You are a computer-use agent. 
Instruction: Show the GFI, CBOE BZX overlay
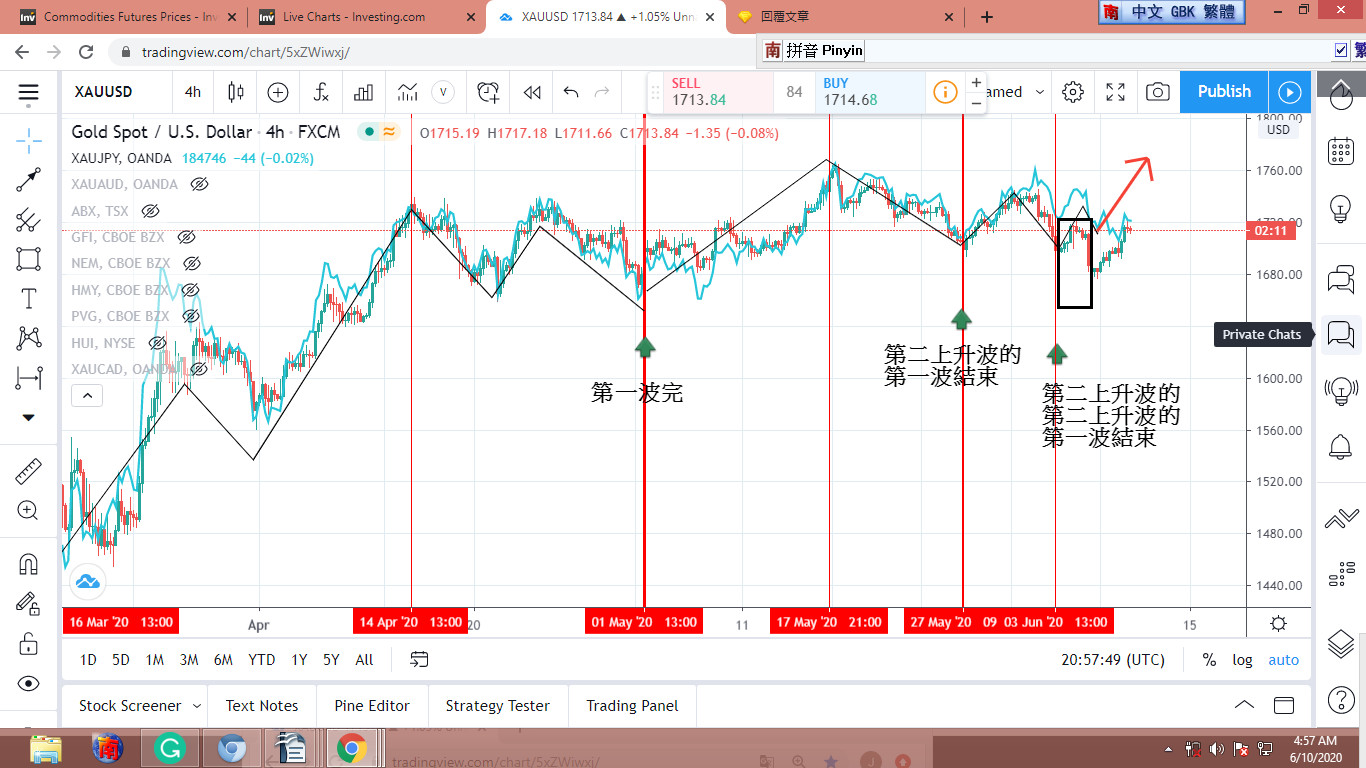coord(185,237)
